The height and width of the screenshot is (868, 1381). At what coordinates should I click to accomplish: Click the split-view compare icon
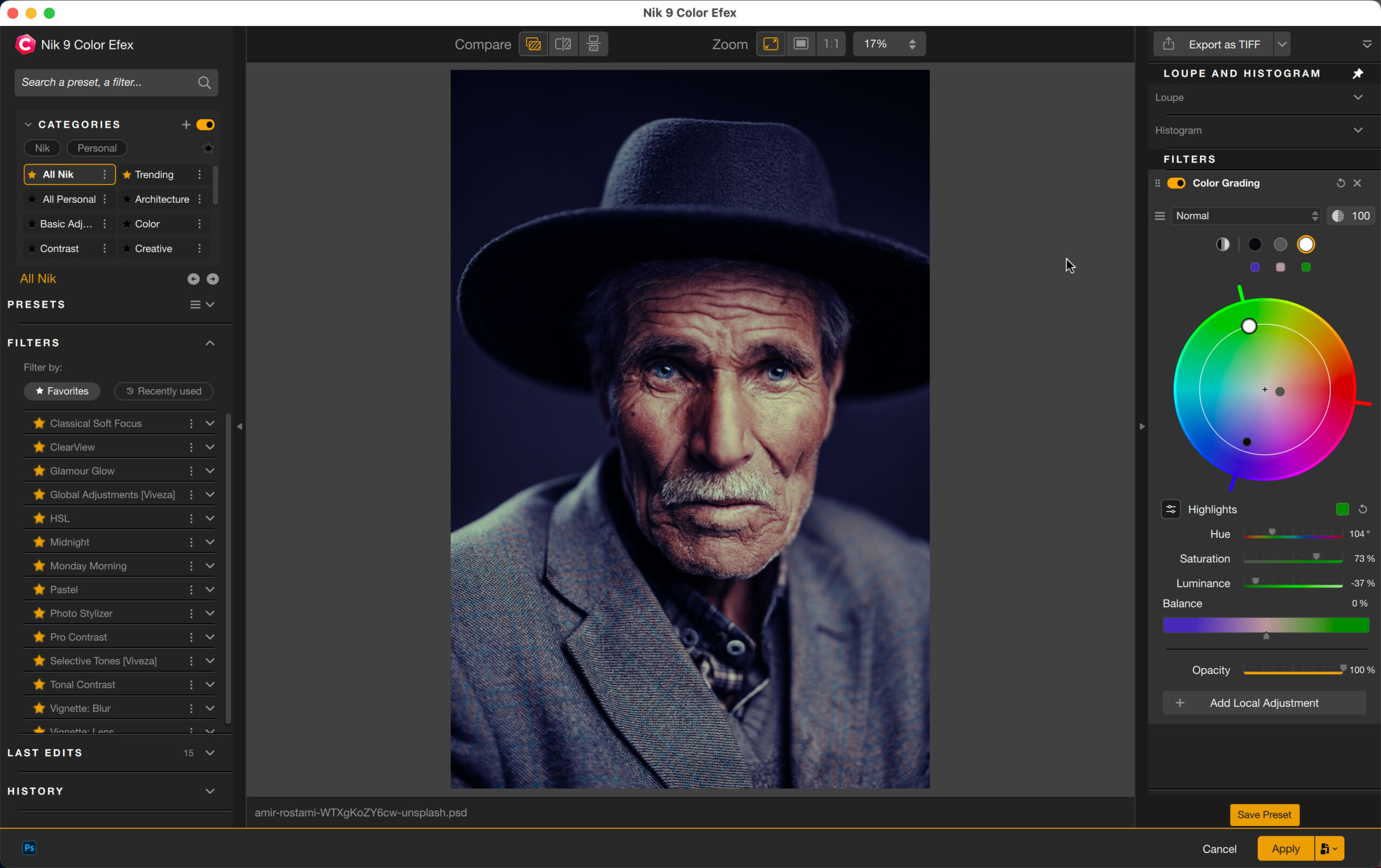tap(563, 44)
